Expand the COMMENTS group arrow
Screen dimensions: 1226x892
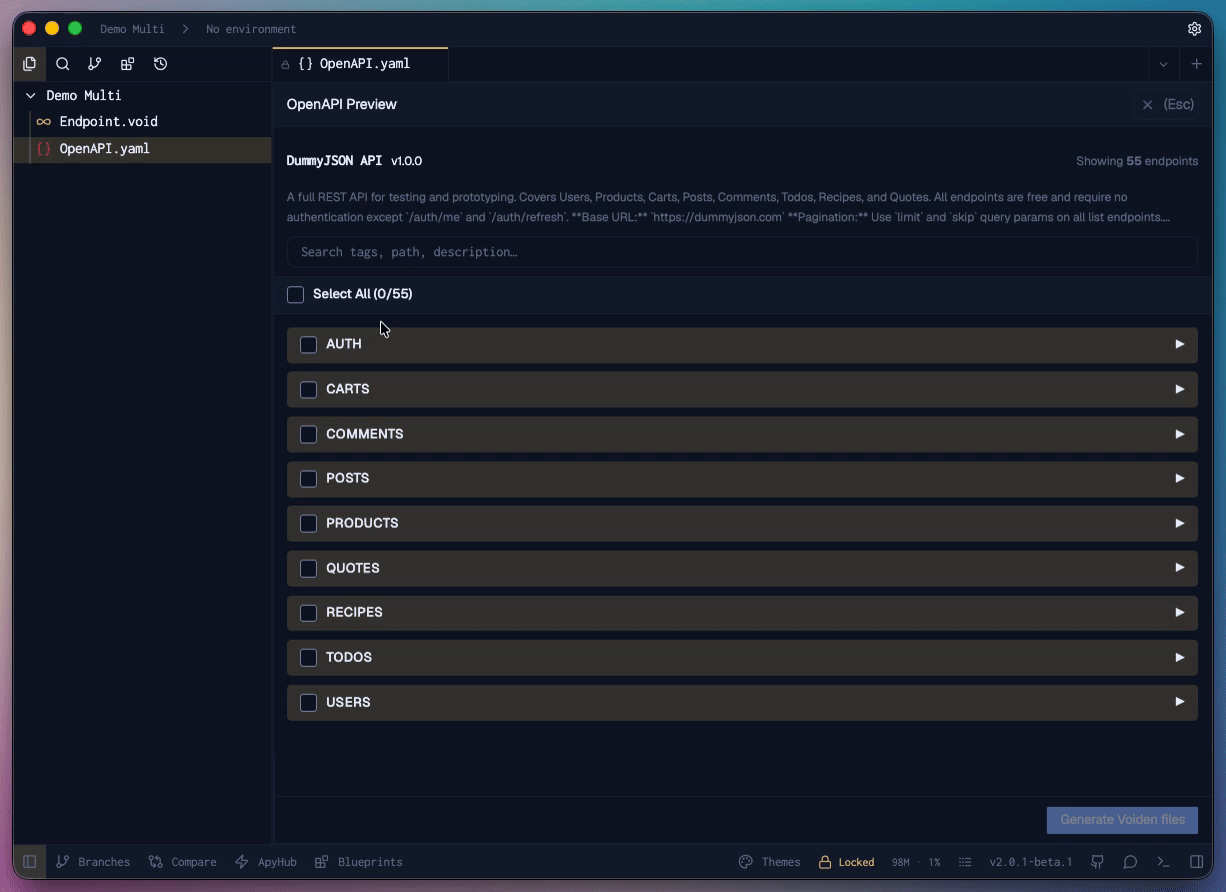[x=1180, y=434]
